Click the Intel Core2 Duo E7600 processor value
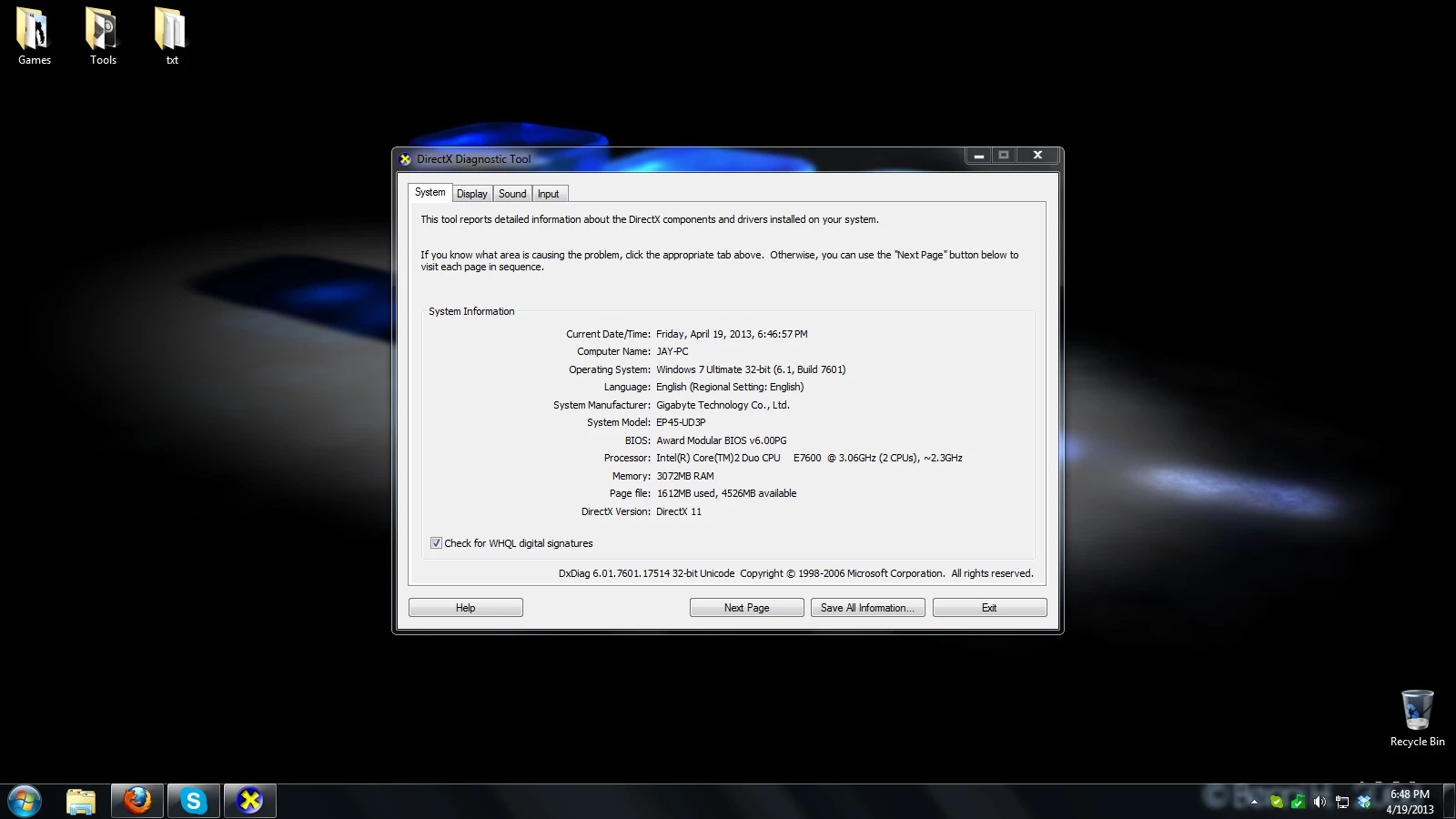This screenshot has width=1456, height=819. coord(809,458)
